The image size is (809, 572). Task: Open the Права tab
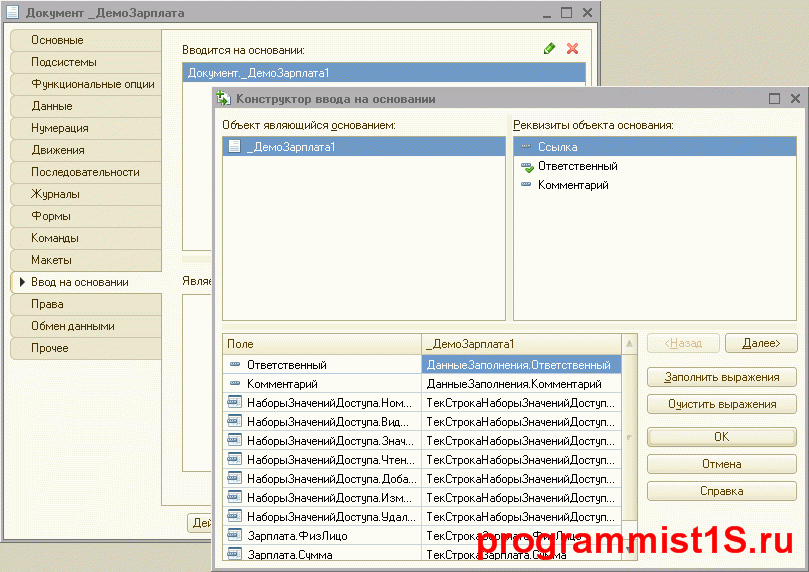coord(47,304)
